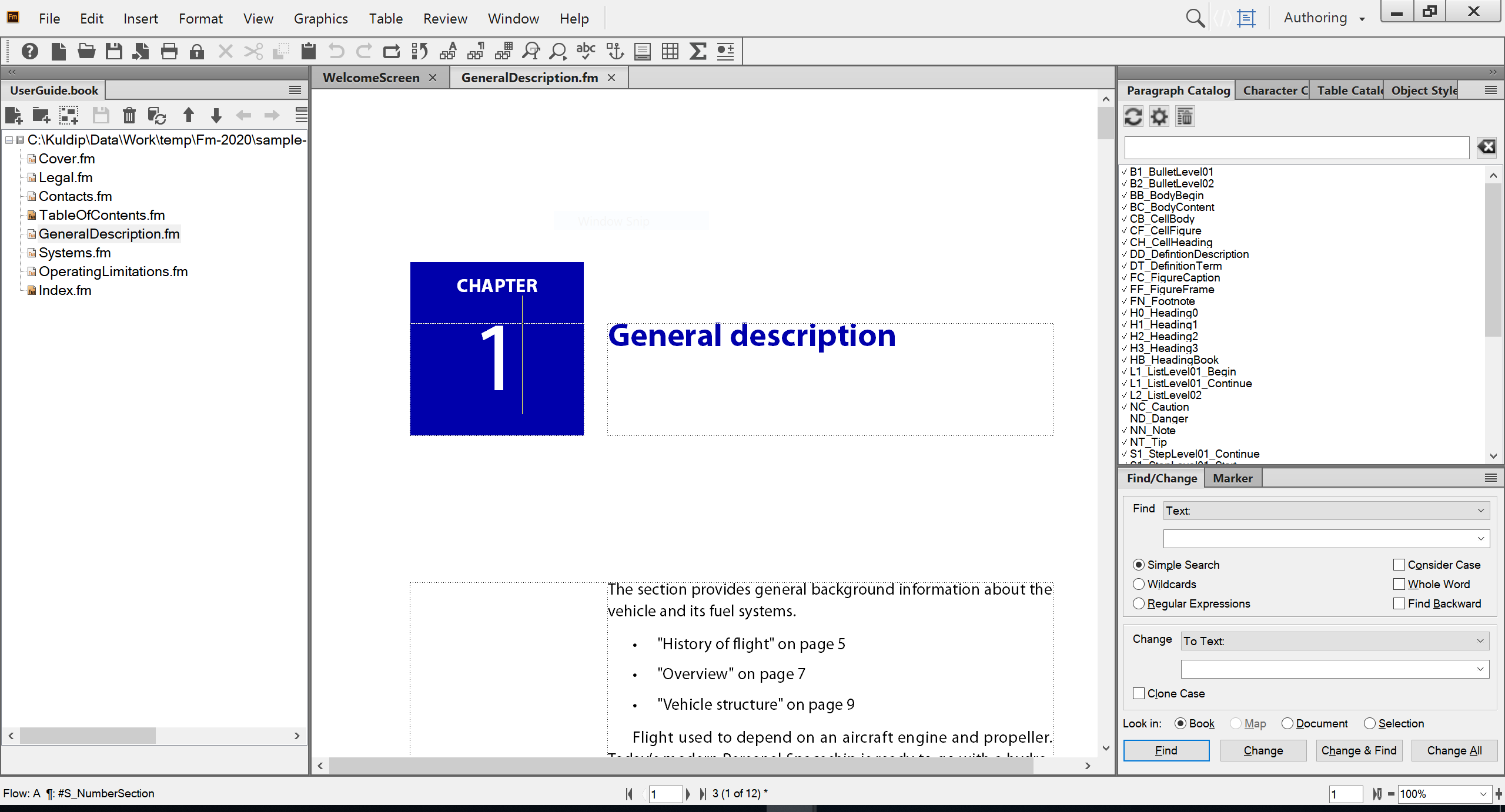Delete selected file from the book

[x=129, y=115]
